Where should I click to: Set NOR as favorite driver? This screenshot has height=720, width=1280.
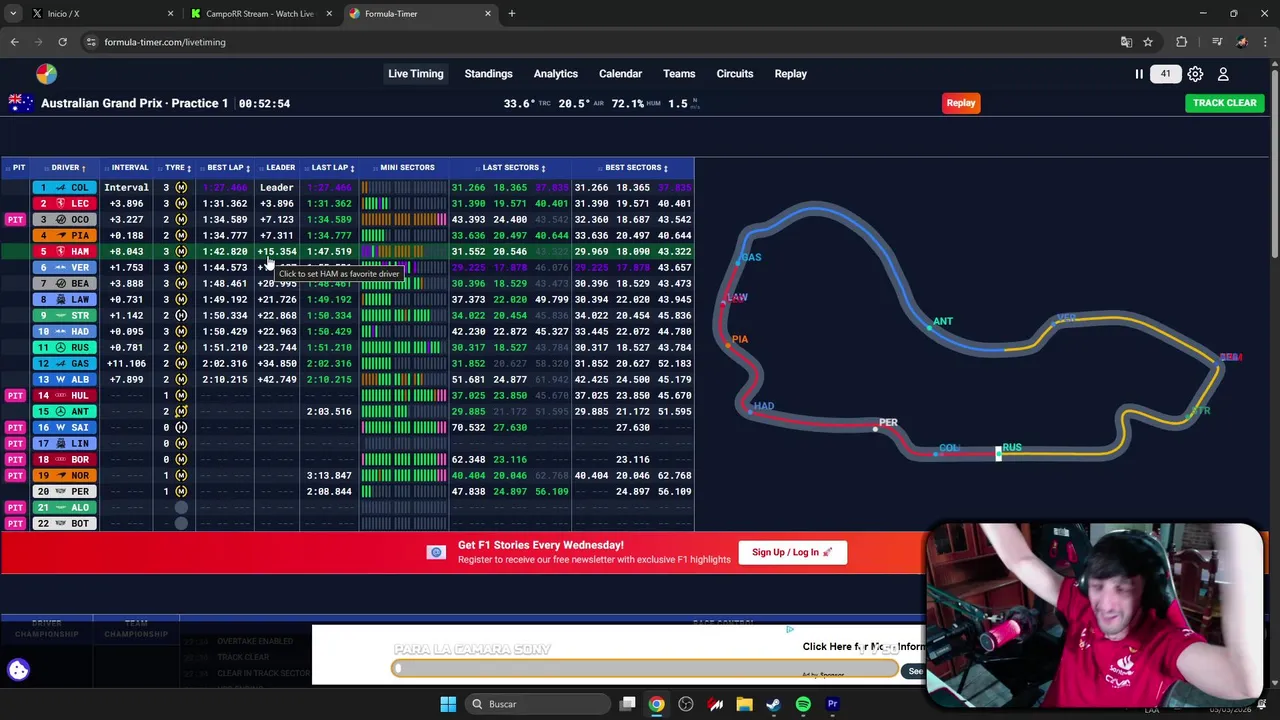pos(65,475)
